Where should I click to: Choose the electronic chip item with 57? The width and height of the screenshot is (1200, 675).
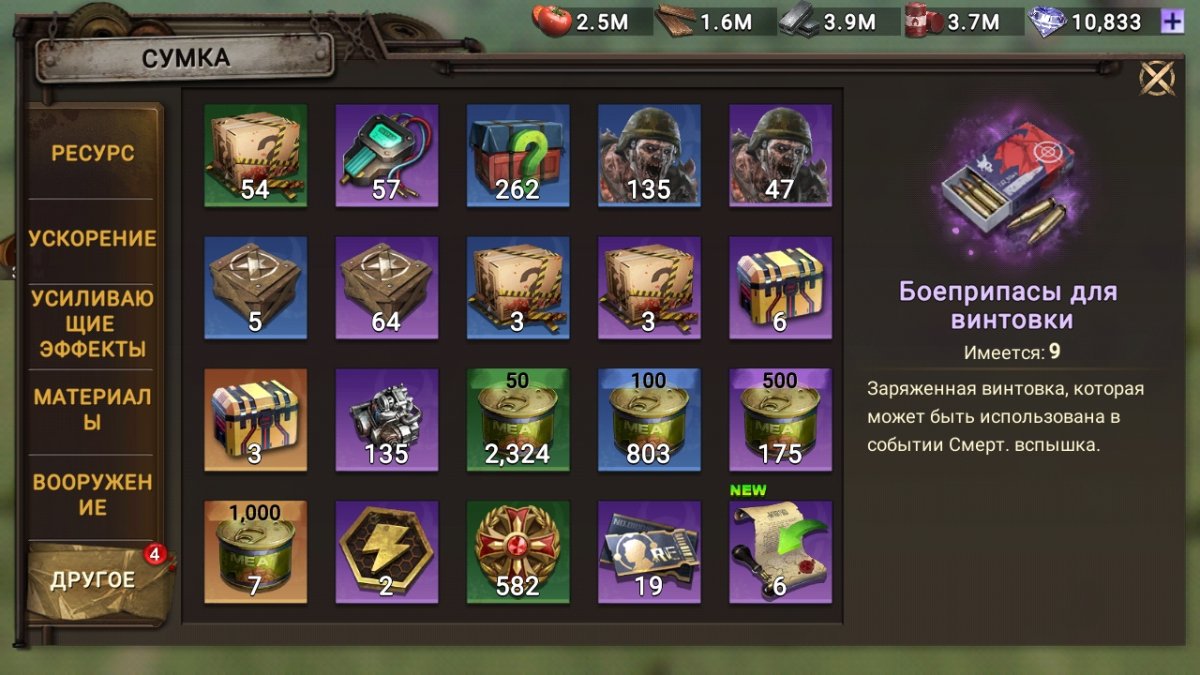tap(387, 155)
